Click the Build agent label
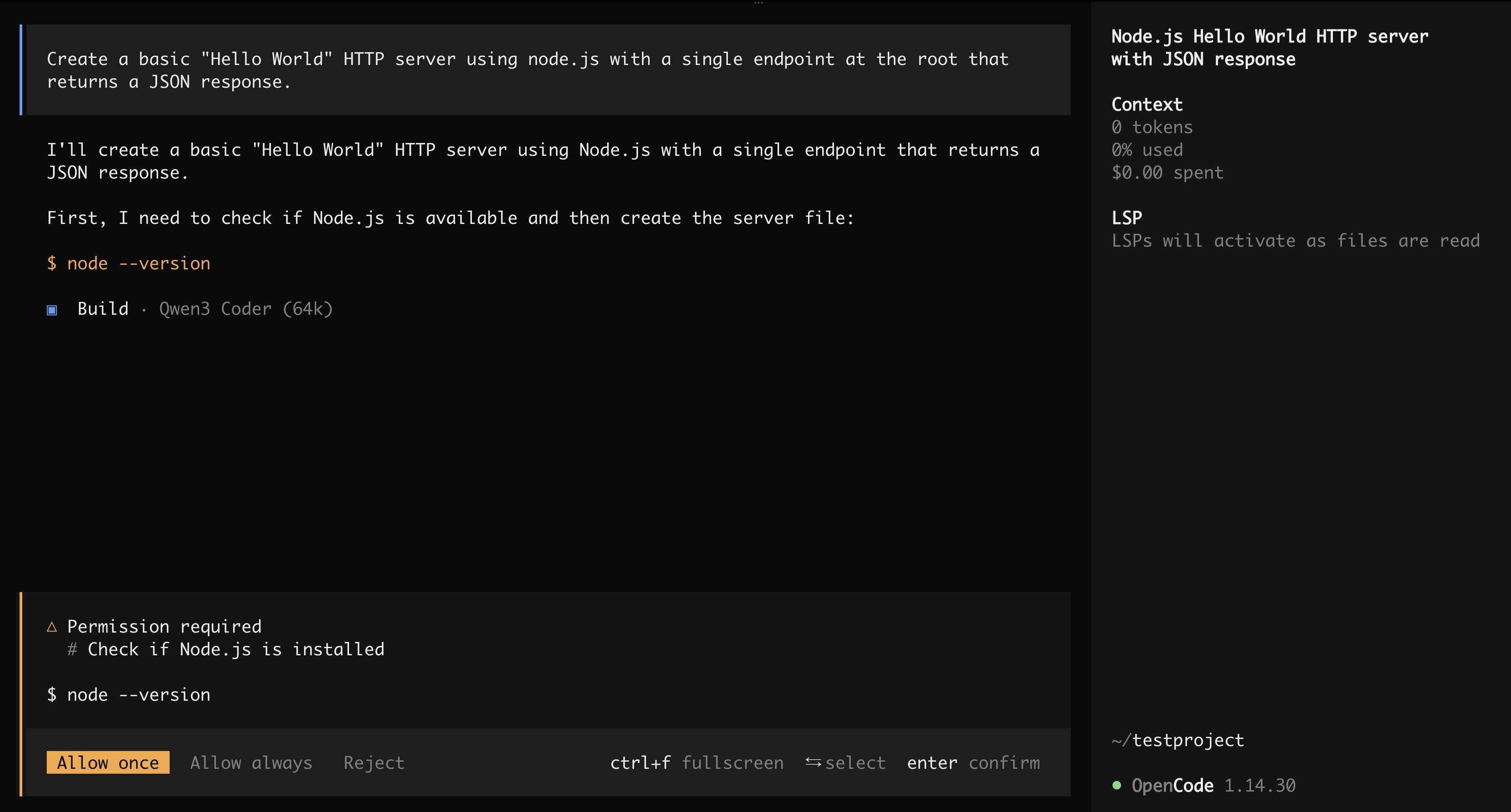The height and width of the screenshot is (812, 1511). coord(103,309)
